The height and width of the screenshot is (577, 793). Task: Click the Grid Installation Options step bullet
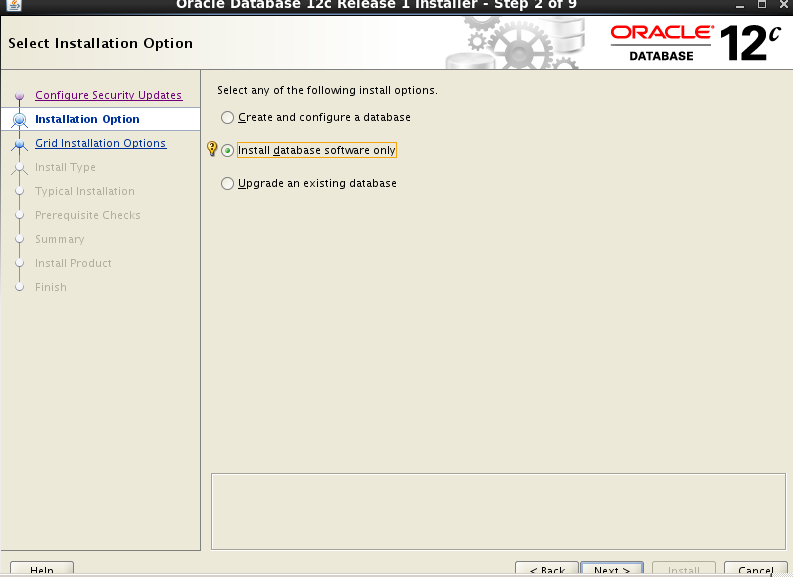20,144
